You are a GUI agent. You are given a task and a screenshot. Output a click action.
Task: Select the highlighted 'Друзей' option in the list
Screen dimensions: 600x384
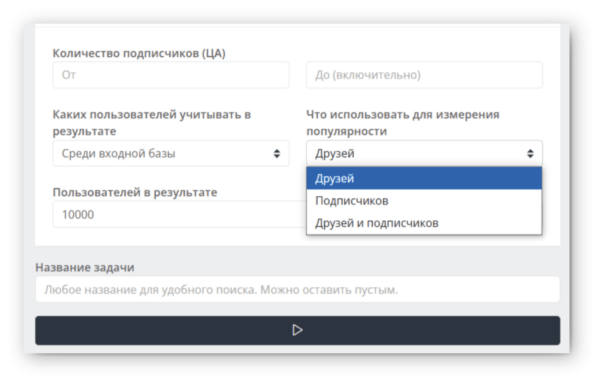(x=424, y=178)
